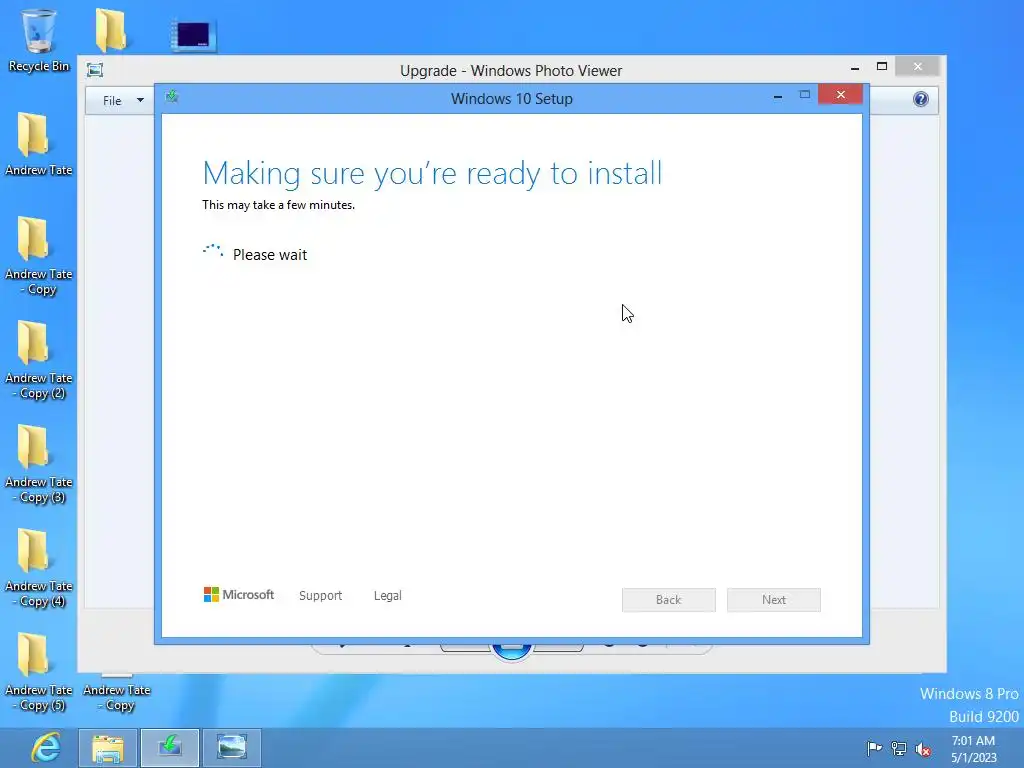This screenshot has width=1024, height=768.
Task: Click the 'Windows 10 Setup' window title
Action: (511, 99)
